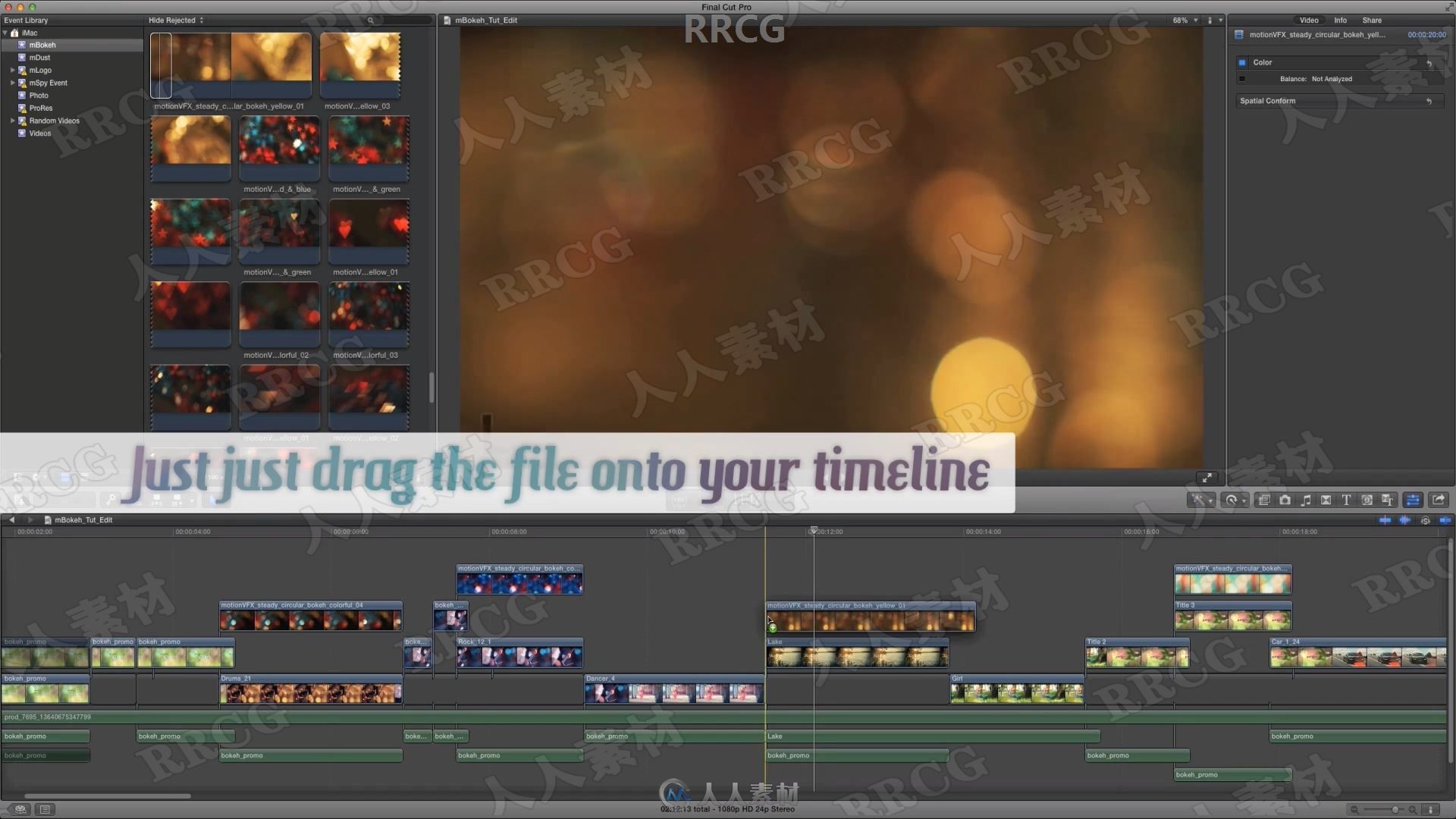Select the mBokeh event
The width and height of the screenshot is (1456, 819).
click(72, 45)
